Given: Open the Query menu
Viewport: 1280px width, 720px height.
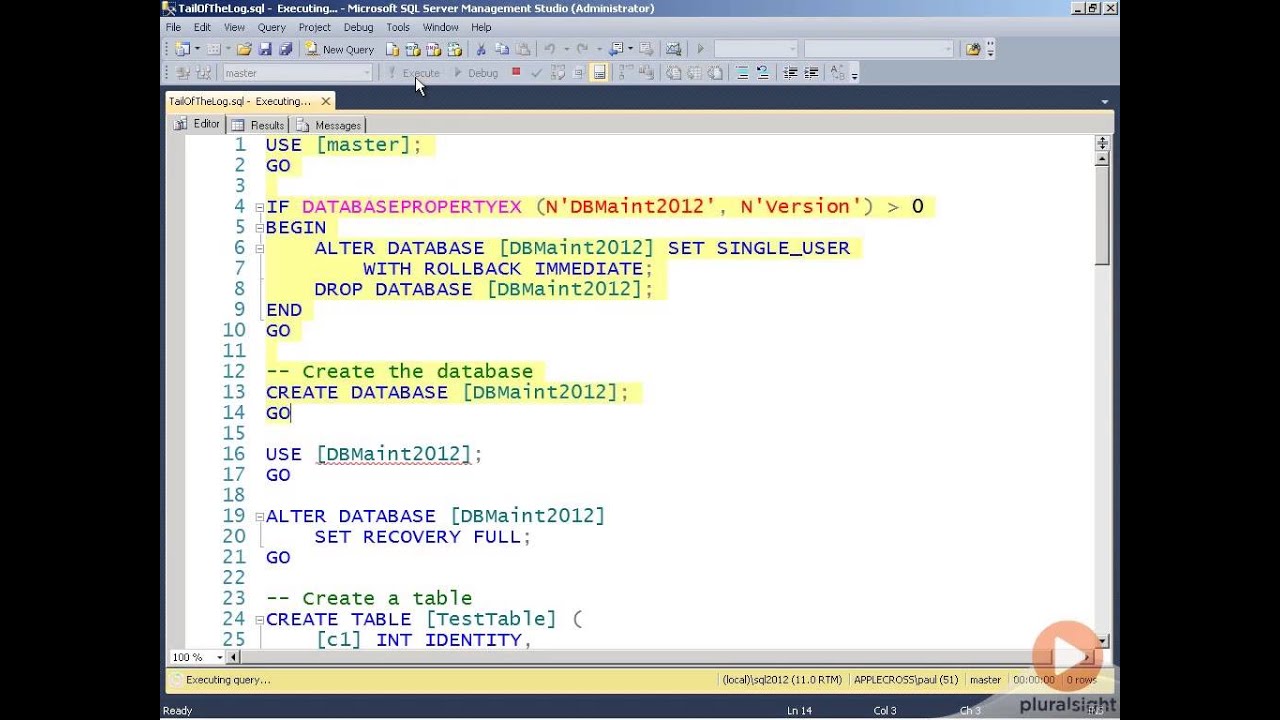Looking at the screenshot, I should tap(271, 27).
